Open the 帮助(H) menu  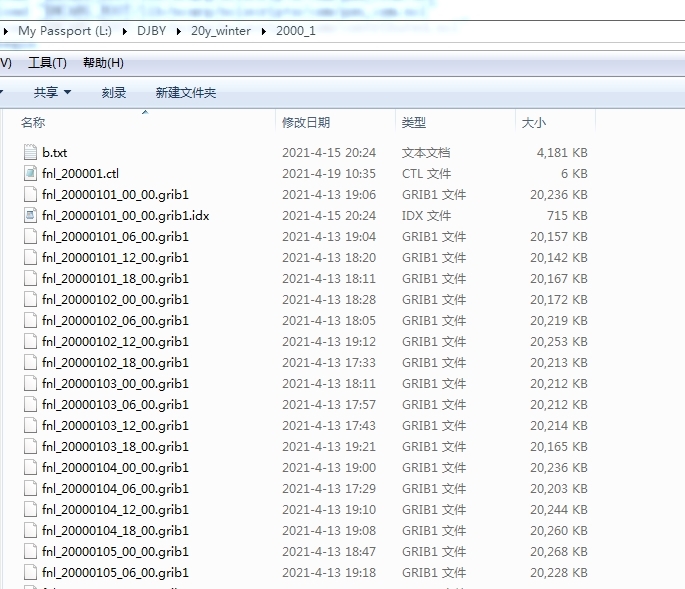pyautogui.click(x=103, y=63)
